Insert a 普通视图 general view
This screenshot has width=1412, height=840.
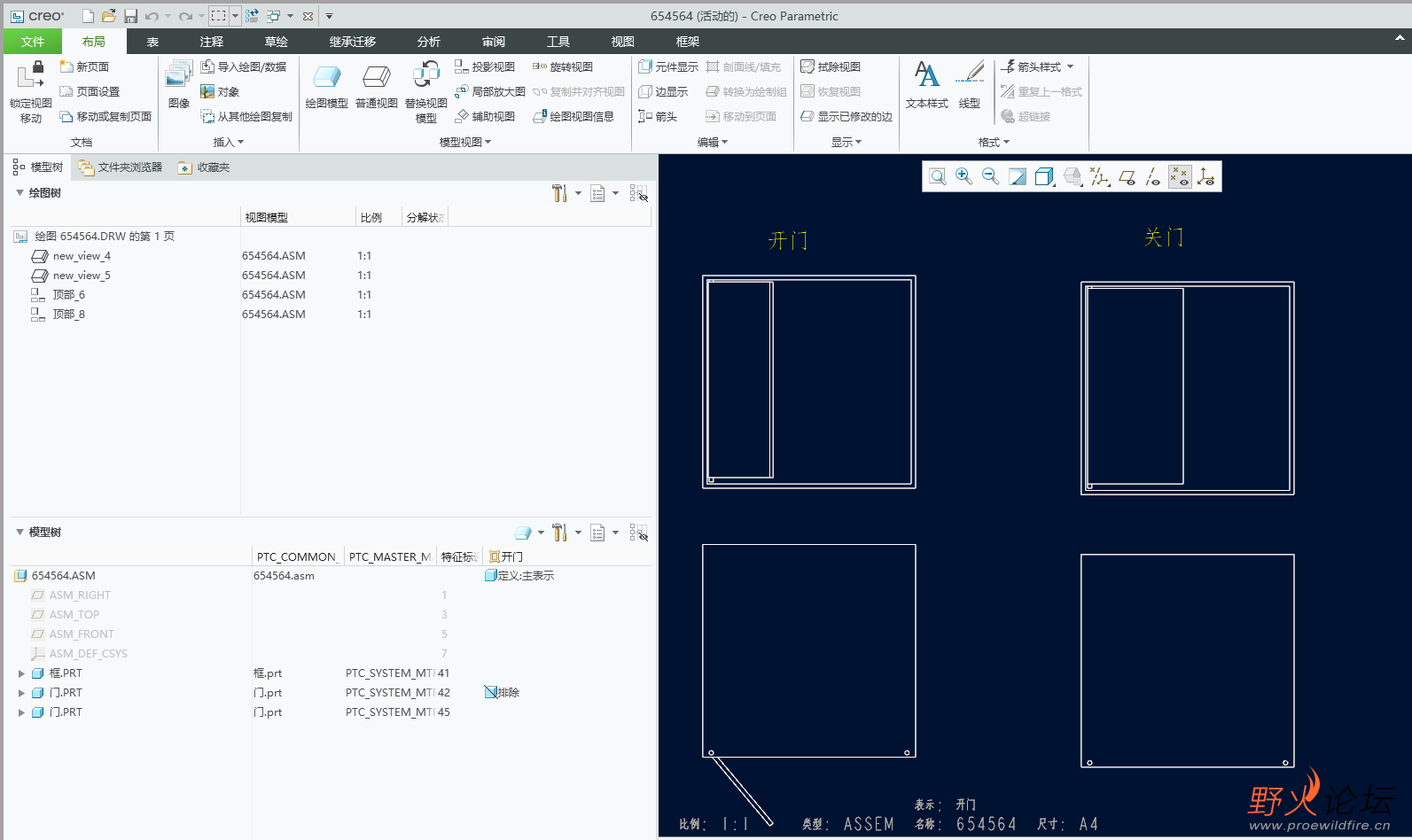(377, 87)
